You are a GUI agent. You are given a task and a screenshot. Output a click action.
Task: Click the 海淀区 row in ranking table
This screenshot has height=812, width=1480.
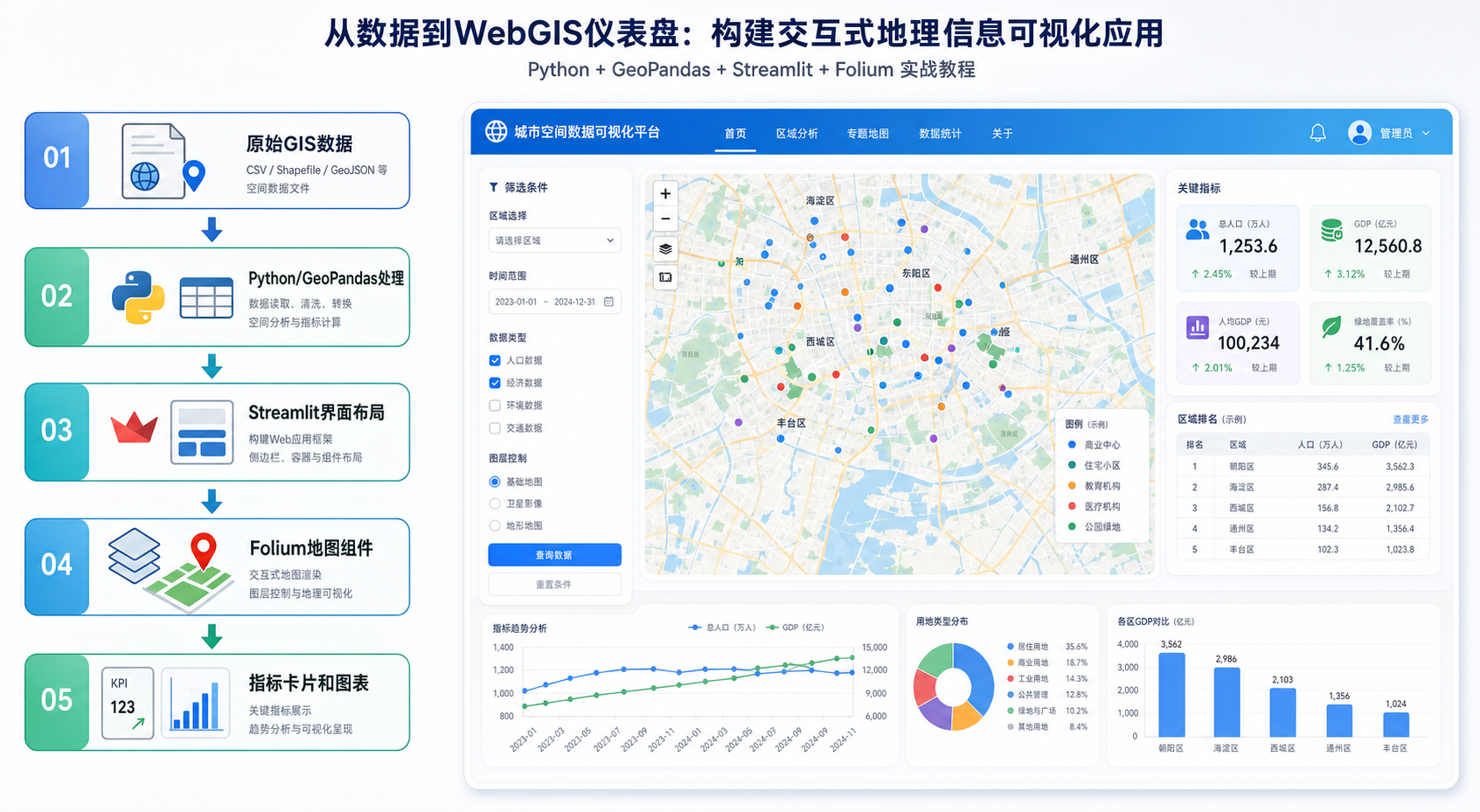point(1303,488)
